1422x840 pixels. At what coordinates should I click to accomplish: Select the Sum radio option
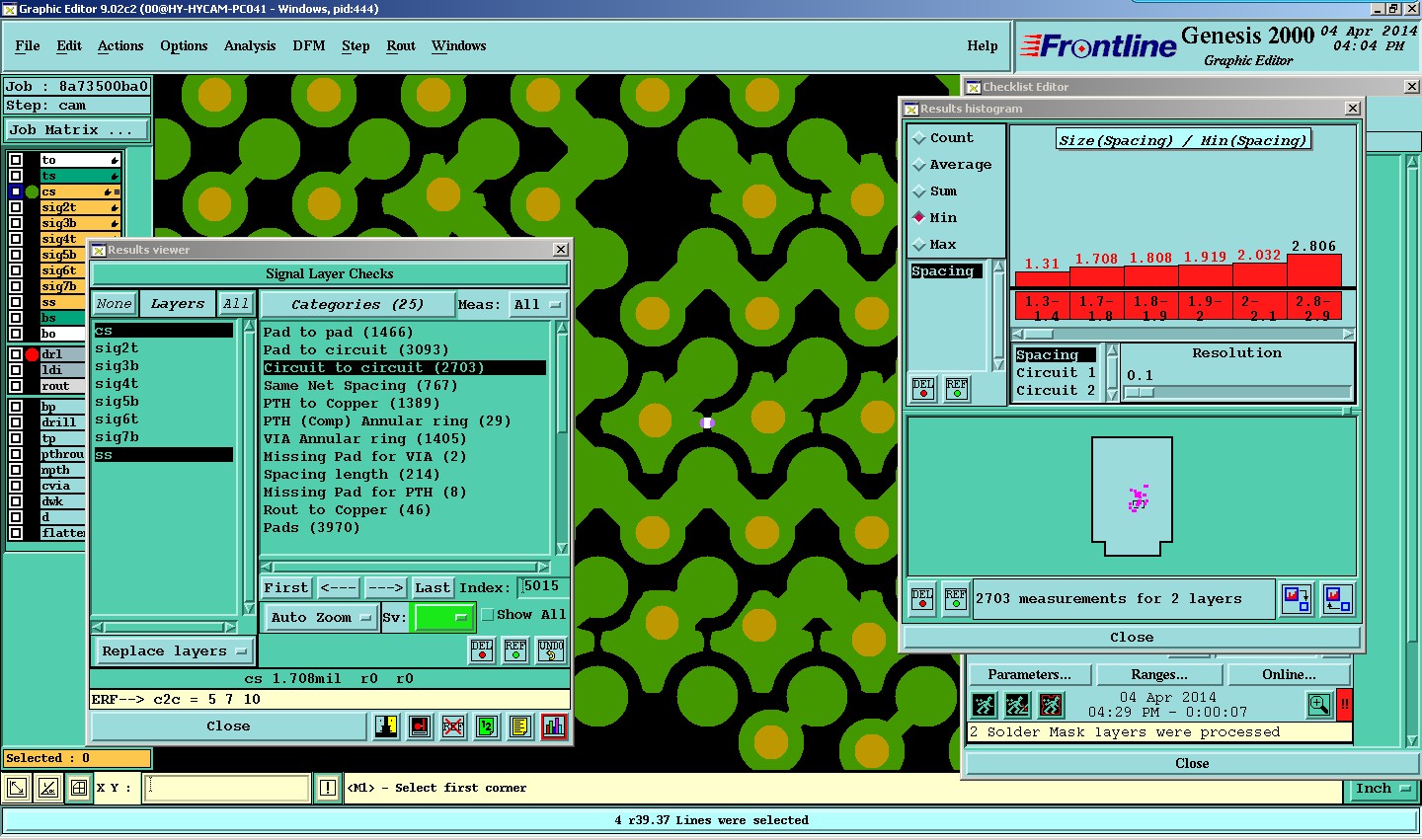[919, 191]
